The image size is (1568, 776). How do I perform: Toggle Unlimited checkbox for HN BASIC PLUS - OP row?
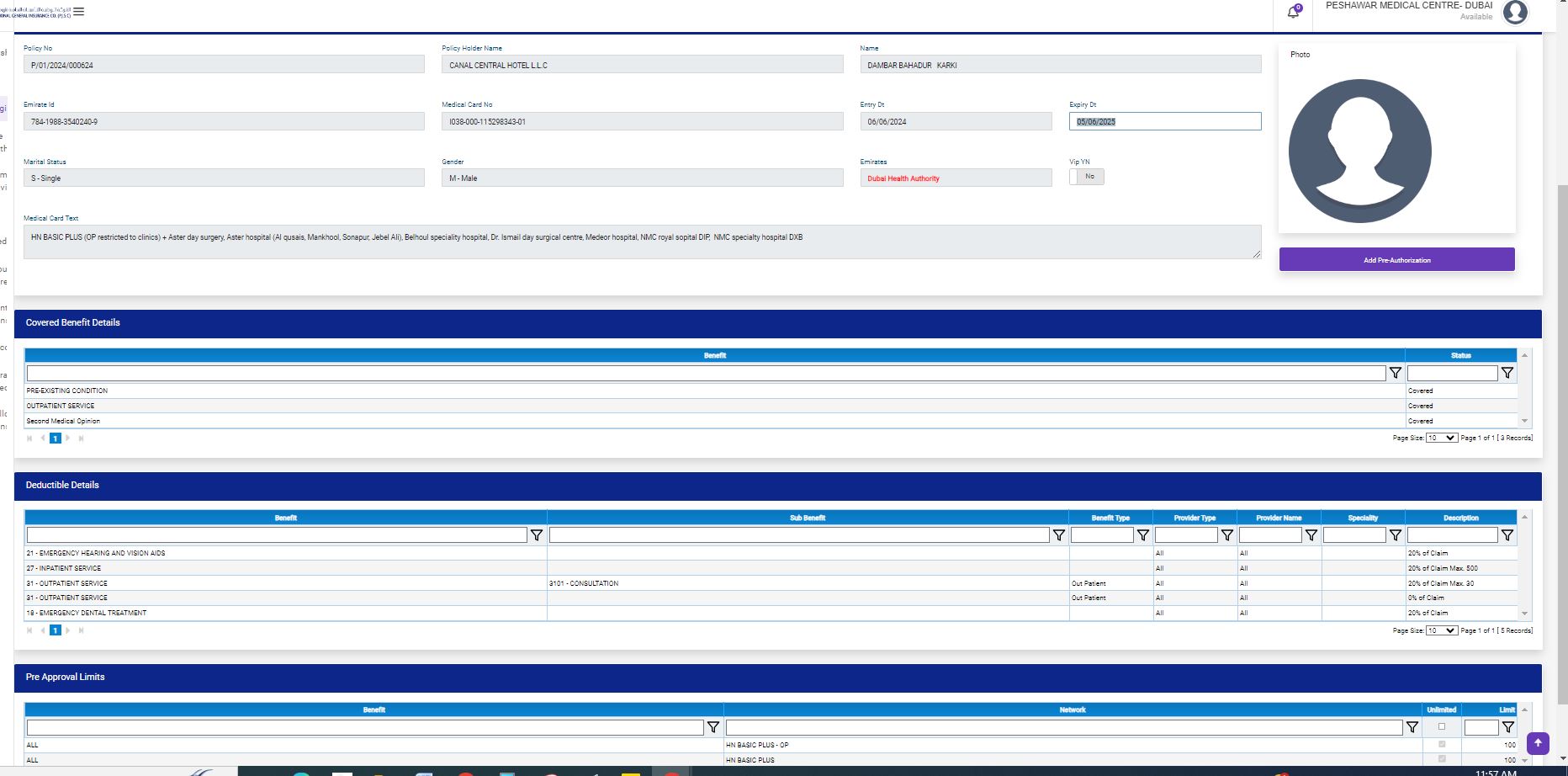(1442, 744)
